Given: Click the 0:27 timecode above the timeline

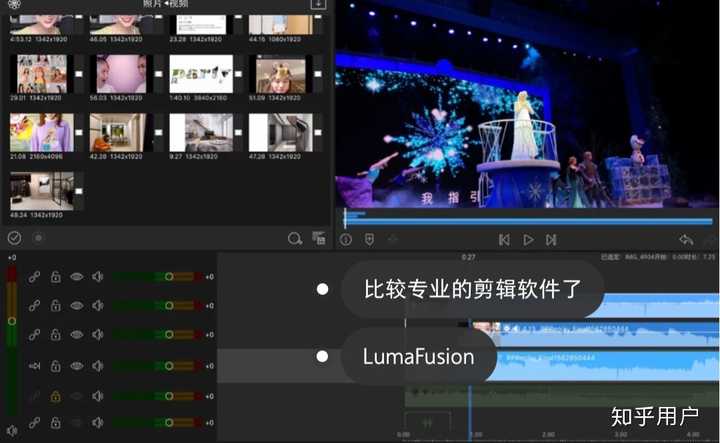Looking at the screenshot, I should pyautogui.click(x=468, y=257).
